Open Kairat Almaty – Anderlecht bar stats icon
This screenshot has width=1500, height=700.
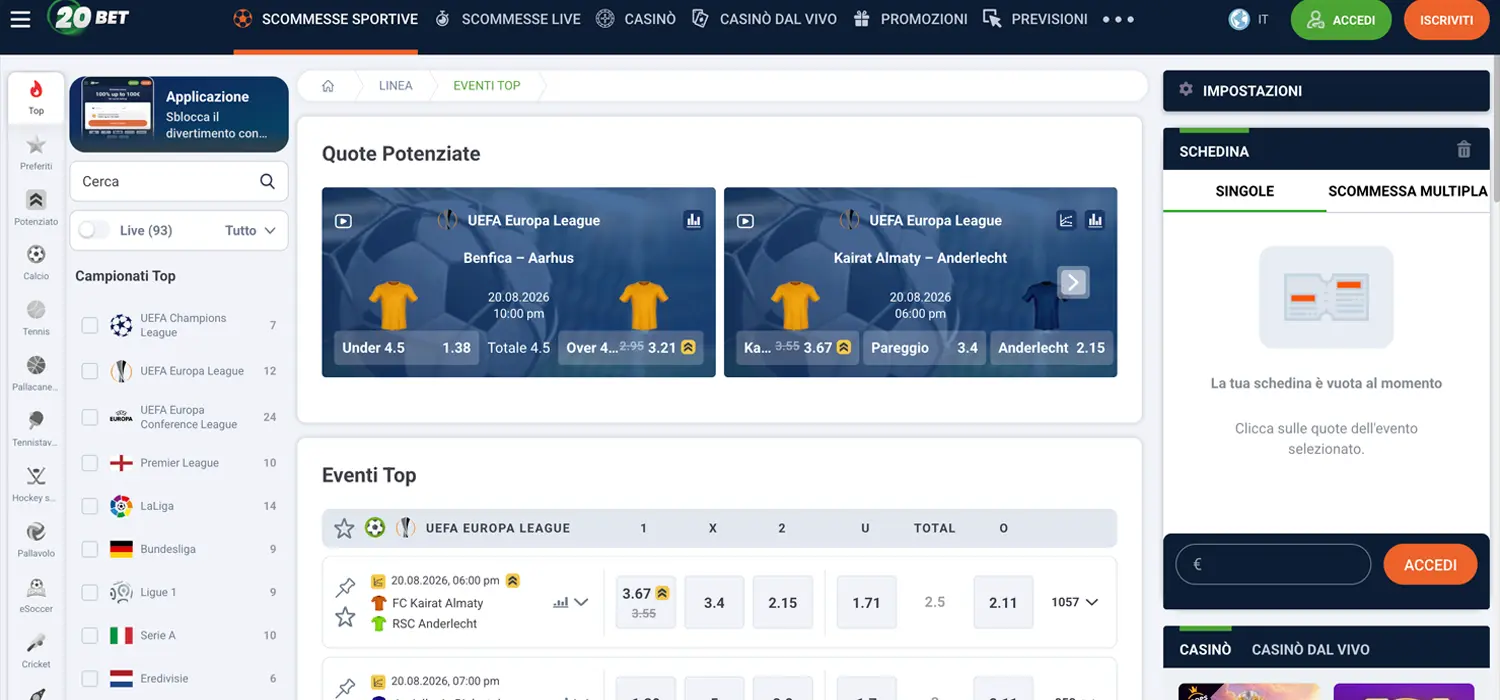(x=1095, y=220)
